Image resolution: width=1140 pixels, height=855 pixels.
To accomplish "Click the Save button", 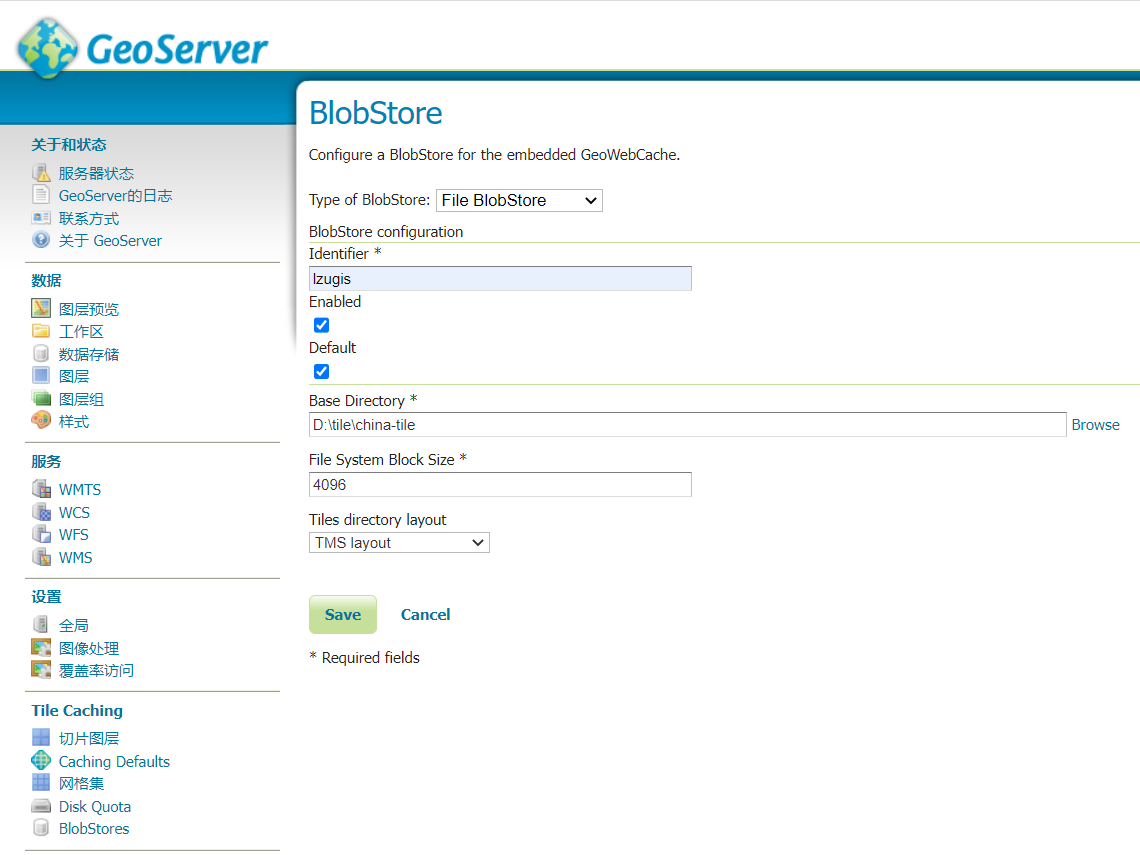I will [343, 614].
